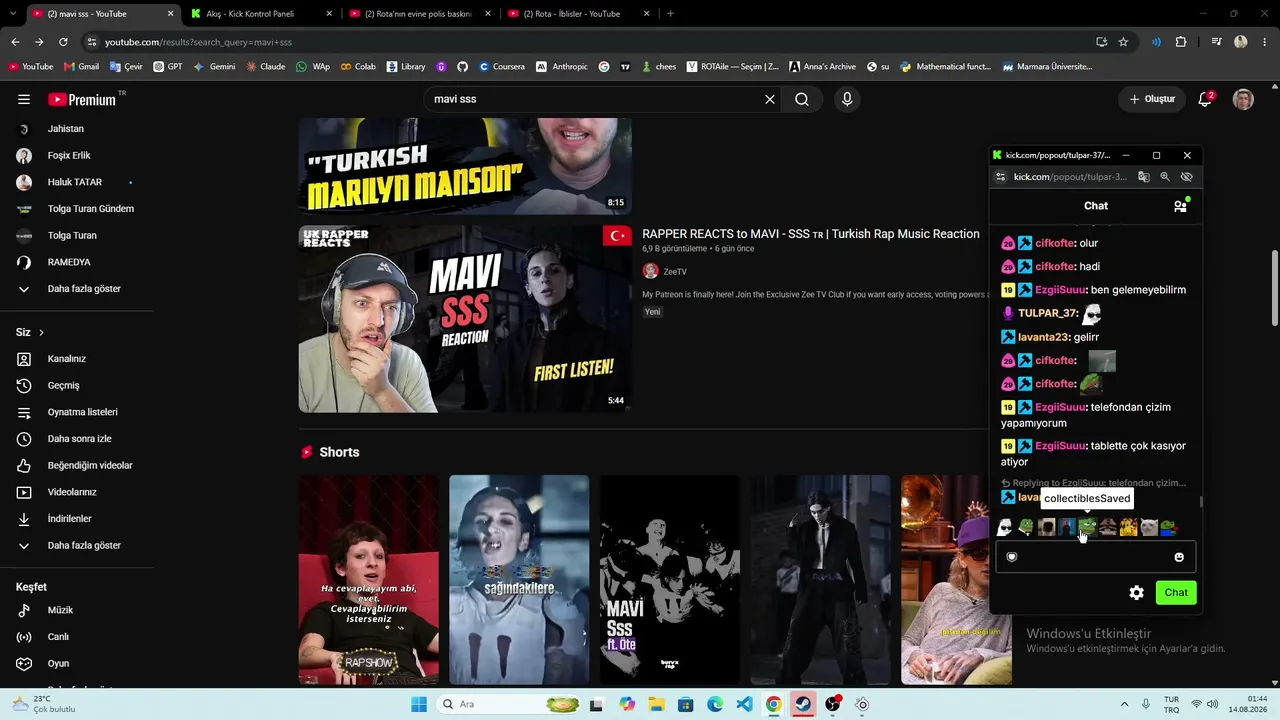Screen dimensions: 1280x720
Task: Open YouTube notifications bell
Action: pos(1205,100)
